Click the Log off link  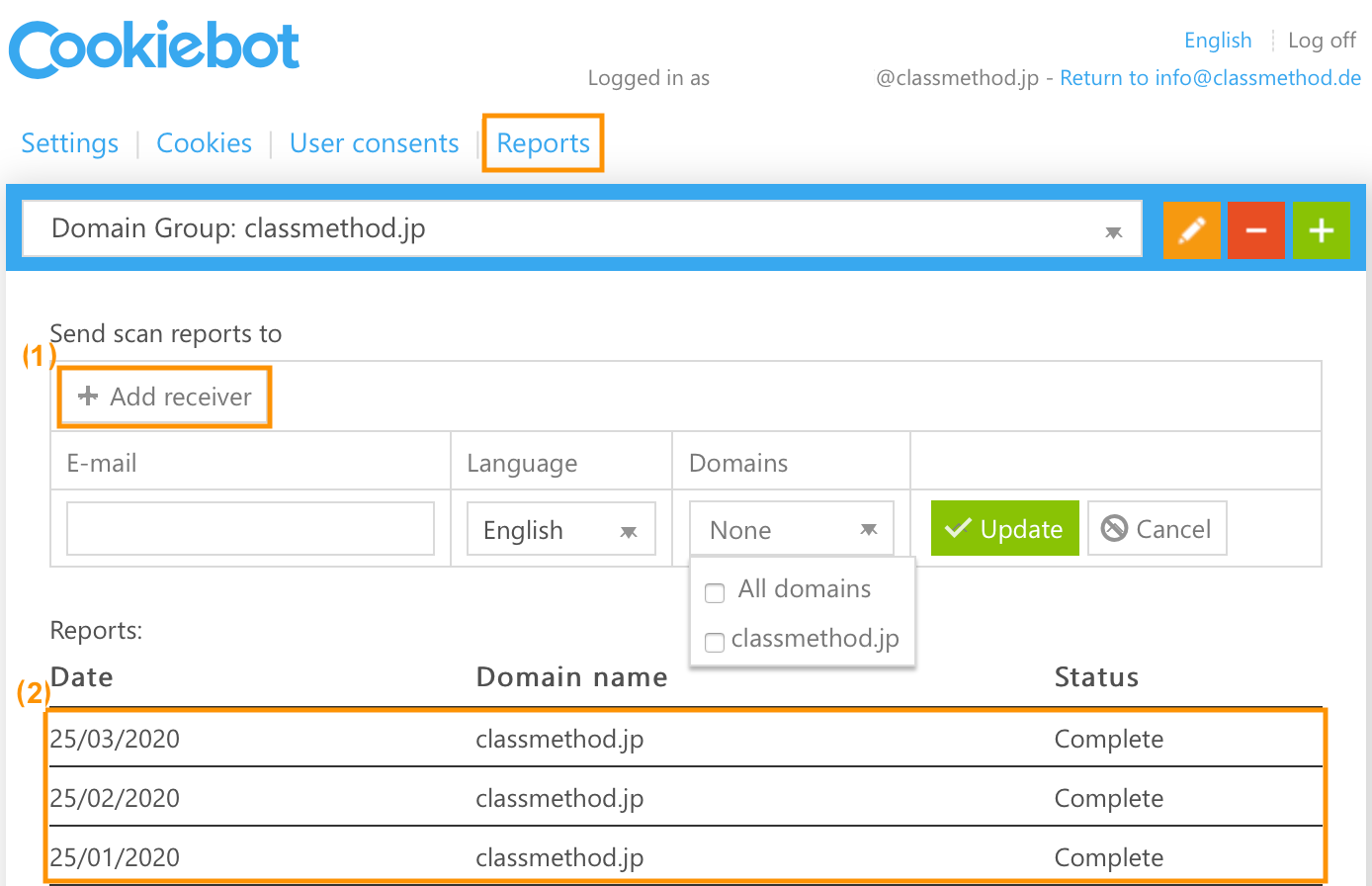[x=1323, y=41]
